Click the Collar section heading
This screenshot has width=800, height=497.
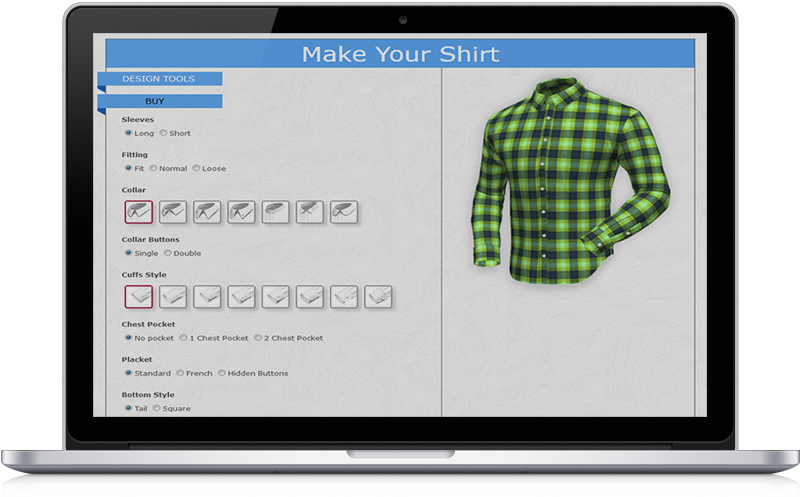click(x=134, y=190)
